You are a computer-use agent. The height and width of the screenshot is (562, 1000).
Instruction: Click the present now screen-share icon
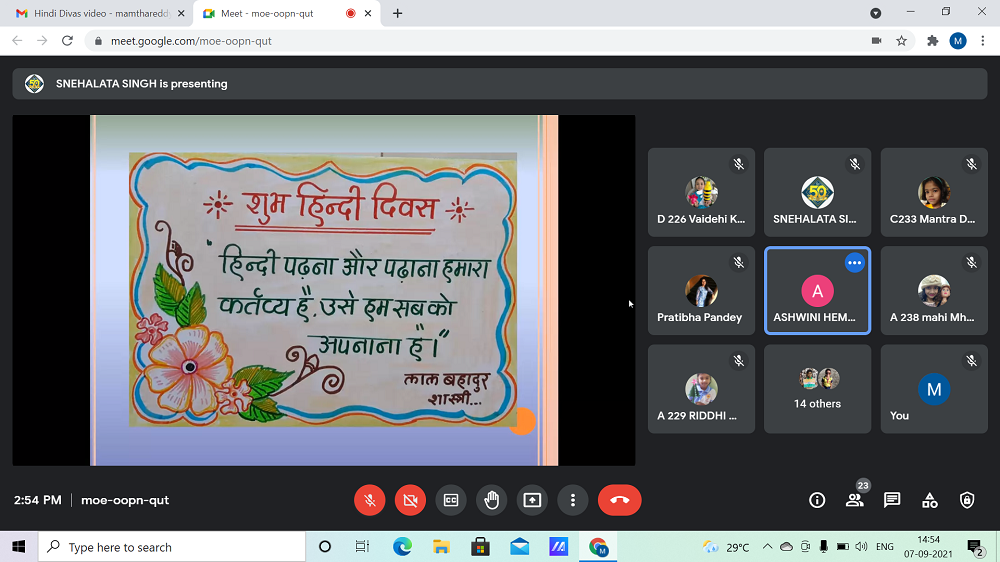(x=532, y=500)
